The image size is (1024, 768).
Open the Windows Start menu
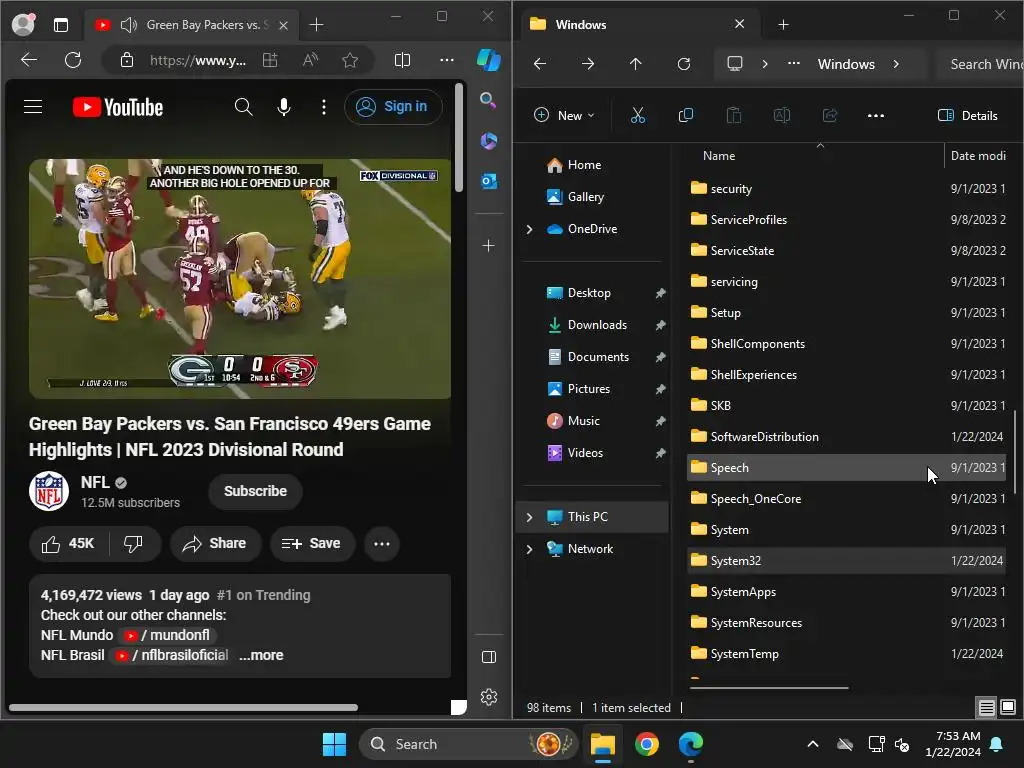[x=334, y=744]
